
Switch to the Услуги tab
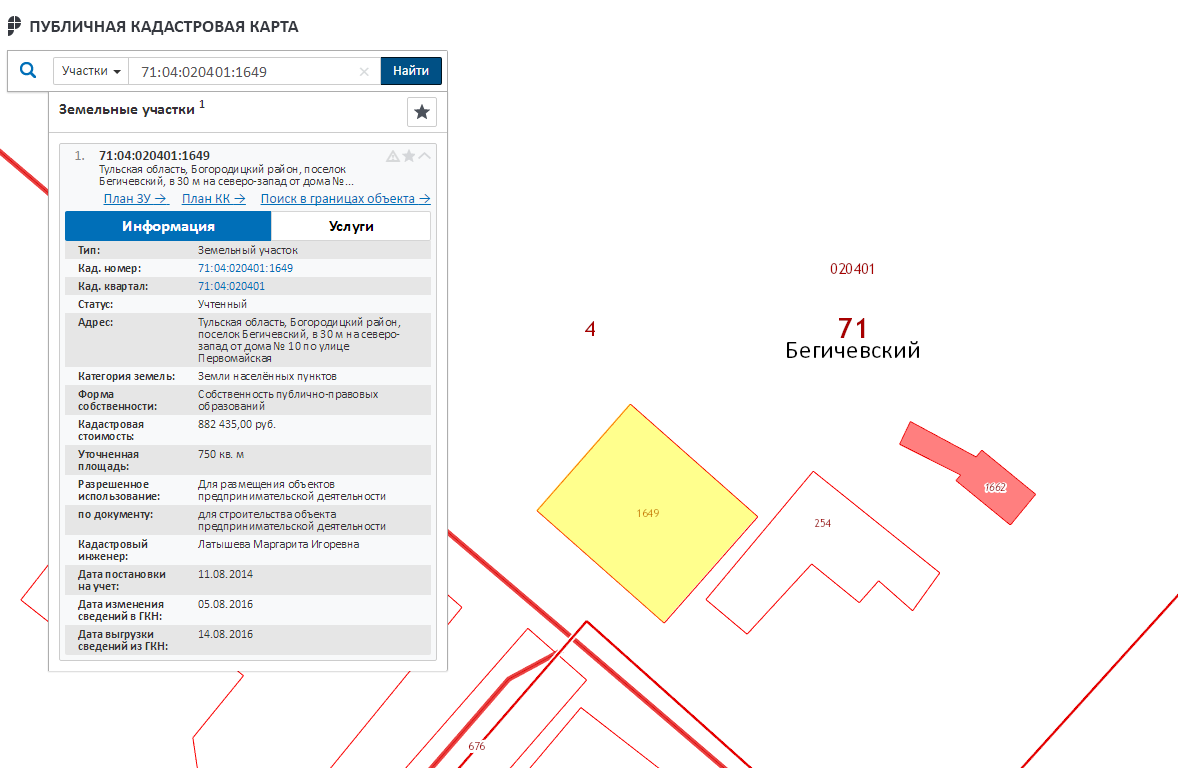[351, 226]
